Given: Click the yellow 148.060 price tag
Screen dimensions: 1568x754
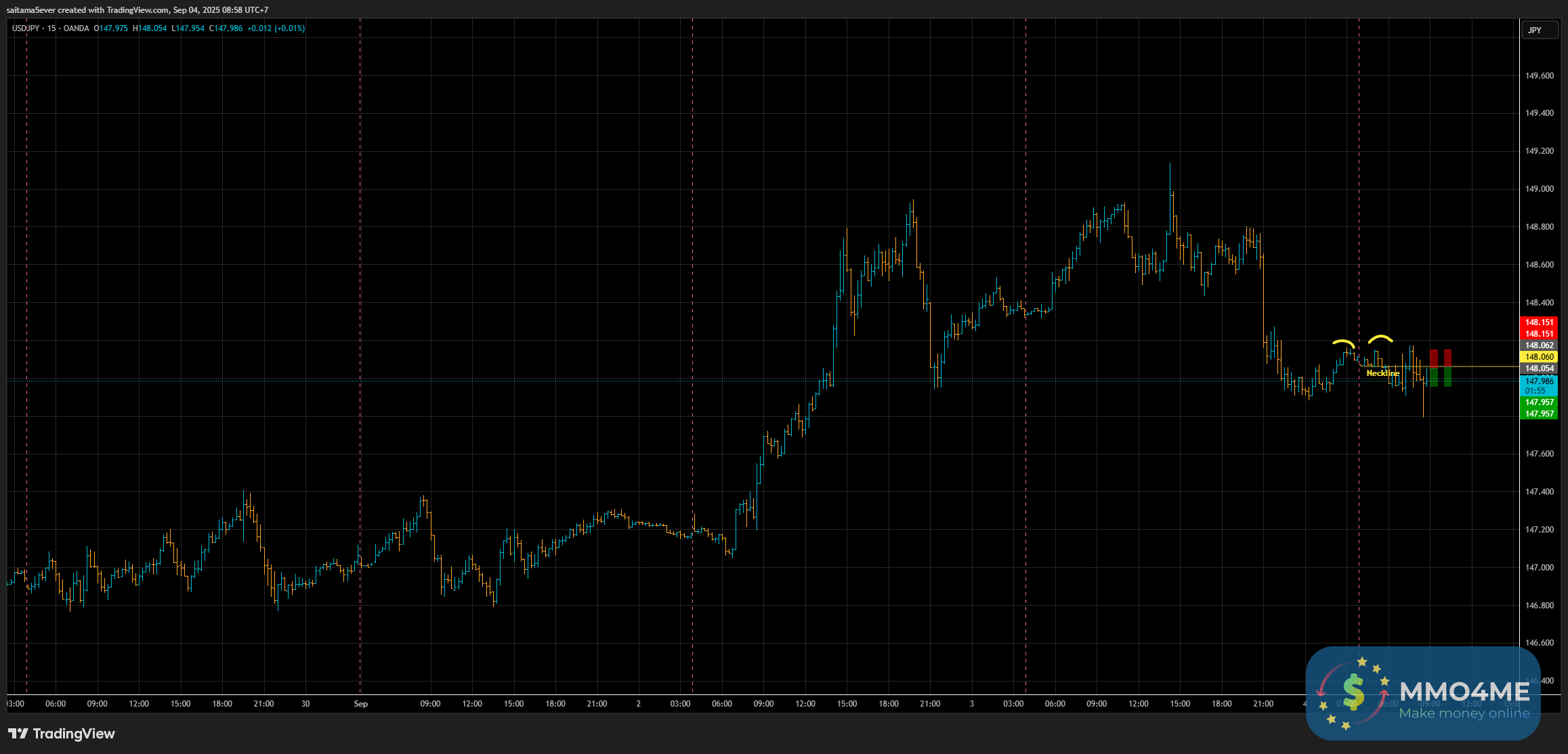Looking at the screenshot, I should (1539, 357).
